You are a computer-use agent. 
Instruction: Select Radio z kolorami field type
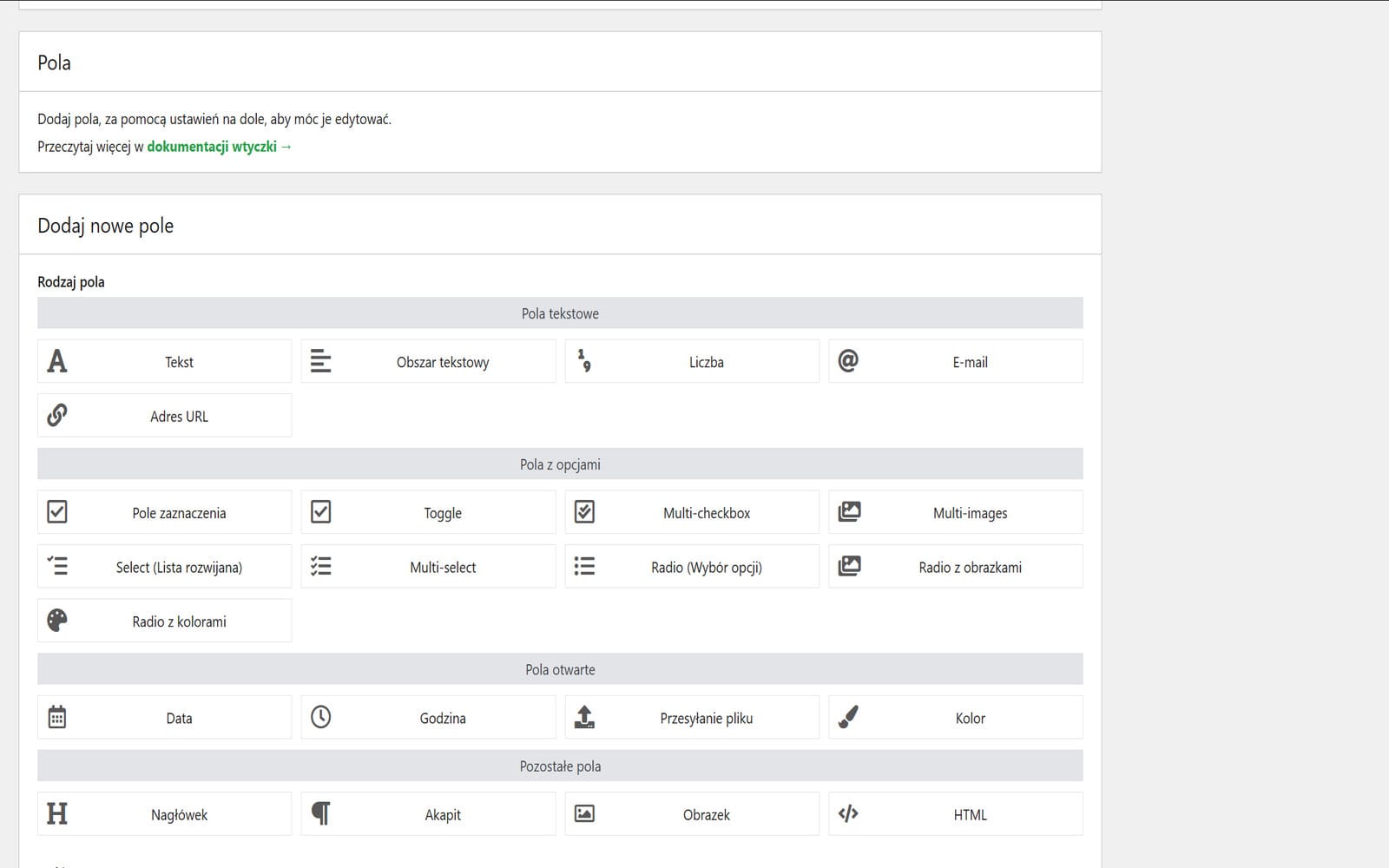coord(164,621)
